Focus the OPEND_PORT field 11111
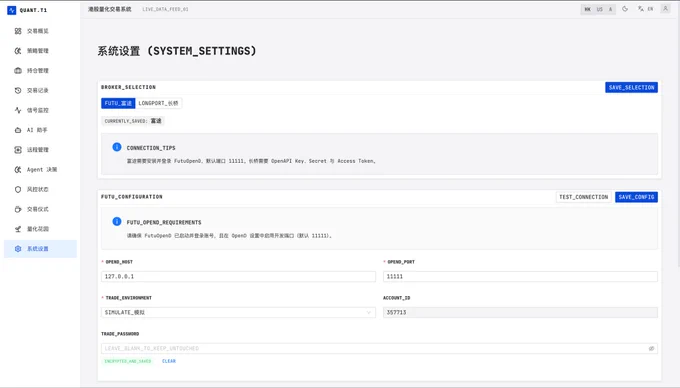 pos(520,277)
